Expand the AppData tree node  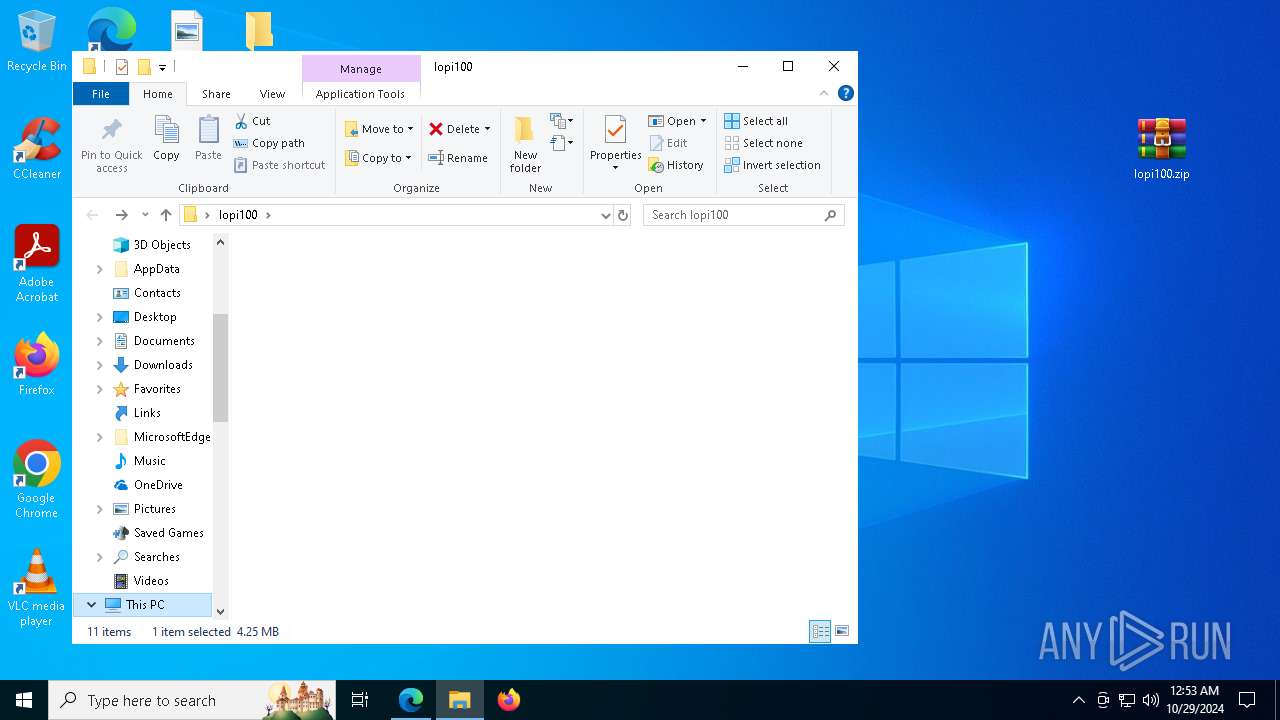[99, 269]
